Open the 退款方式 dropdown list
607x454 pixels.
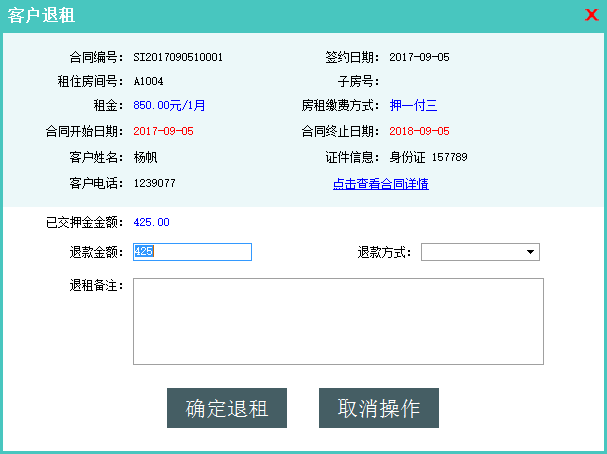point(480,252)
